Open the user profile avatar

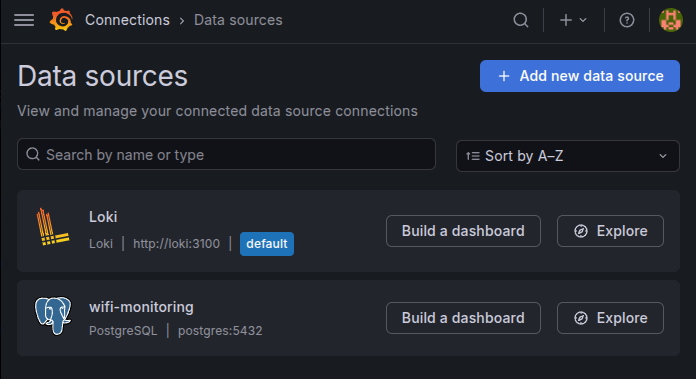671,20
